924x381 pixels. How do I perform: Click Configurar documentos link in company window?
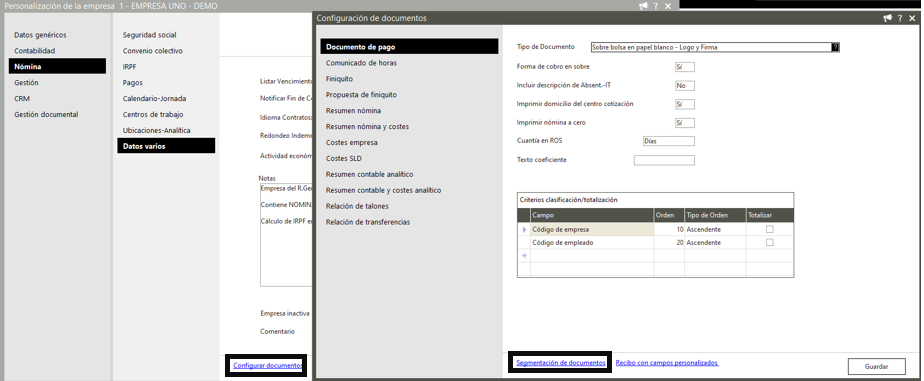tap(268, 366)
